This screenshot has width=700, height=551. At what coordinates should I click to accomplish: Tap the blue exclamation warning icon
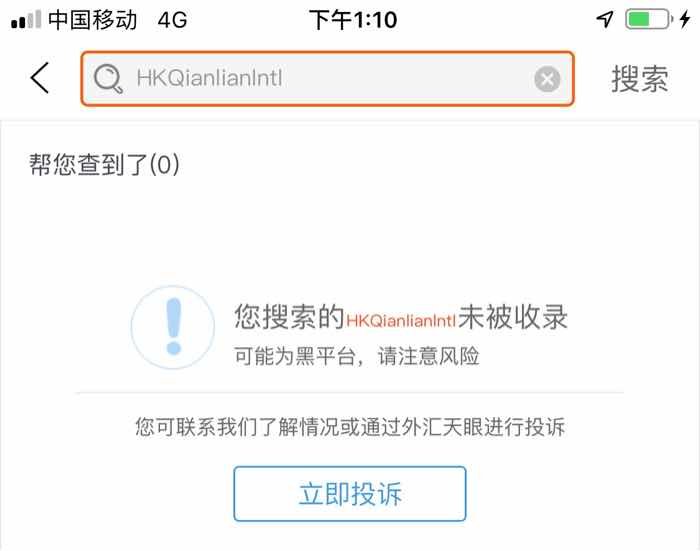173,327
